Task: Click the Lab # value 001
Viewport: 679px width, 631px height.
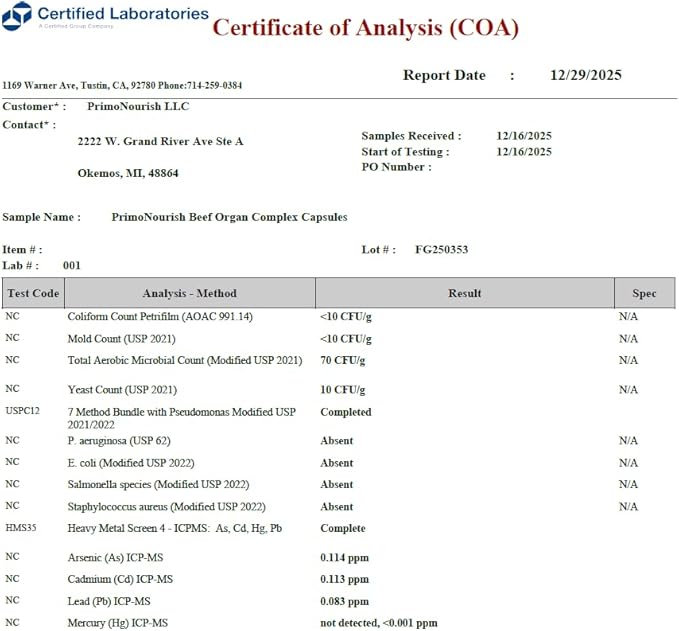Action: coord(72,265)
